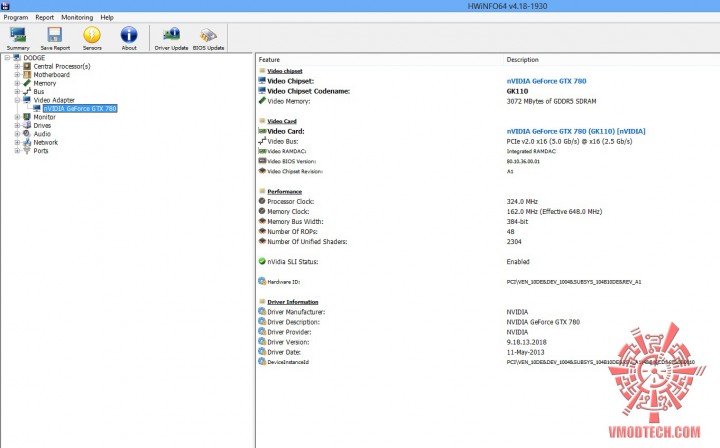Select Drives in the tree
Image resolution: width=720 pixels, height=448 pixels.
(42, 125)
